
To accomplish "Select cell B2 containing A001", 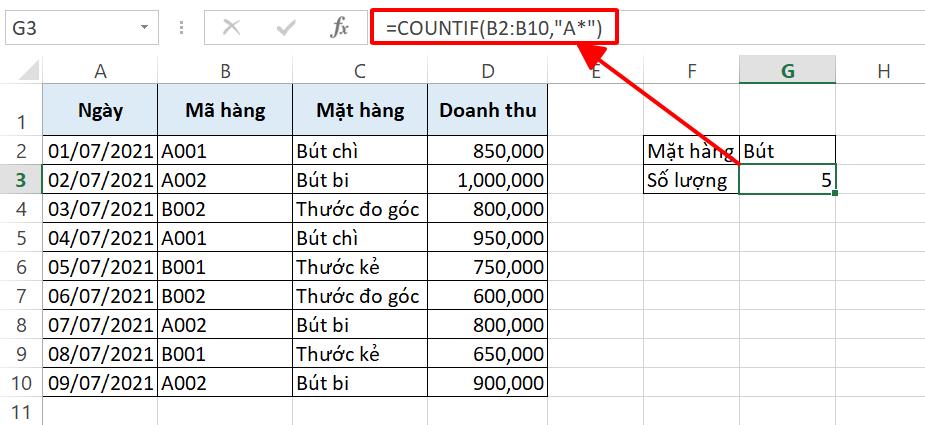I will point(225,151).
